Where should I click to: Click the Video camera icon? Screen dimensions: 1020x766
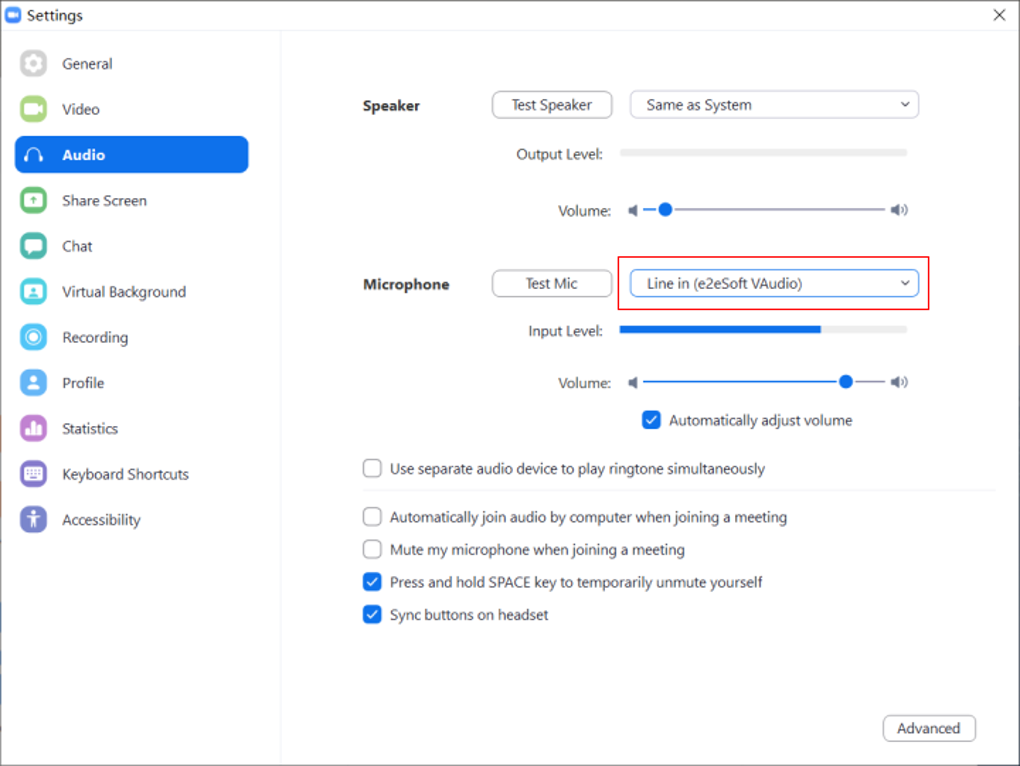pyautogui.click(x=34, y=109)
